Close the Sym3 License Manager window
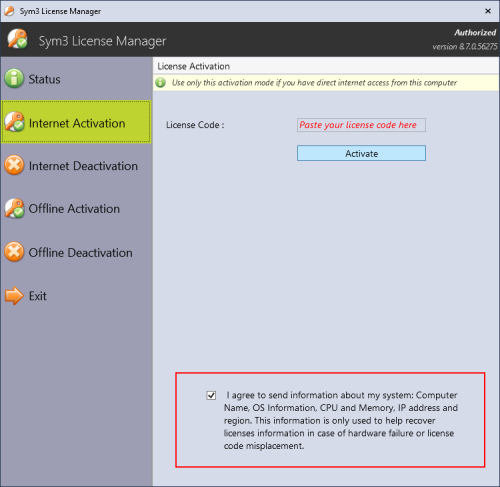The height and width of the screenshot is (487, 500). point(488,11)
